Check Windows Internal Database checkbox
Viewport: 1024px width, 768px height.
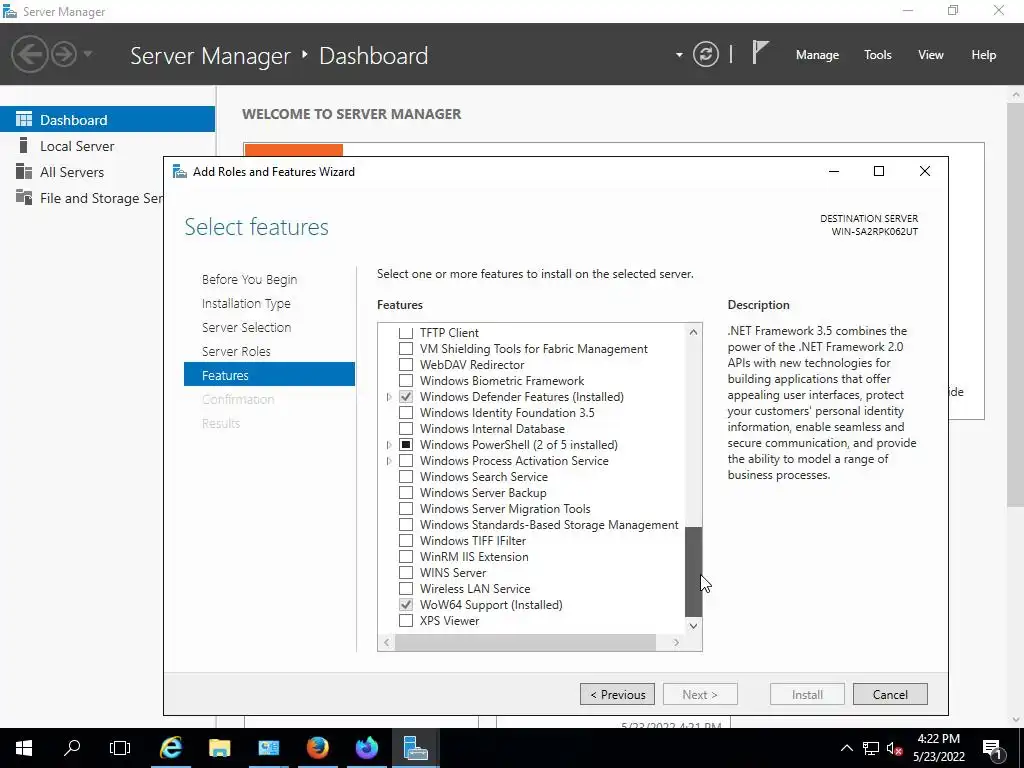click(x=406, y=428)
